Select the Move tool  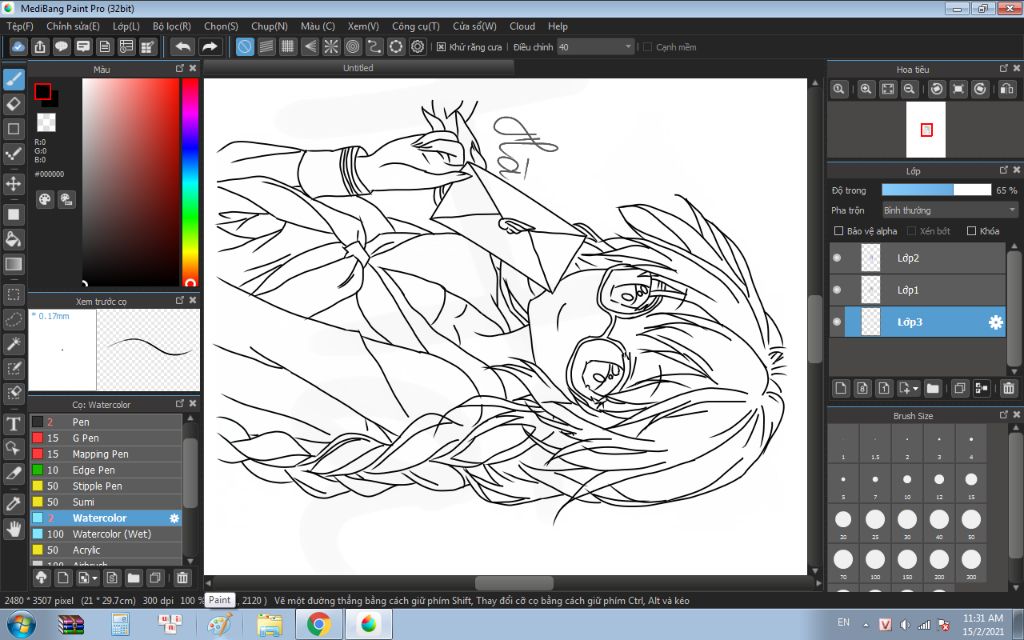click(x=14, y=184)
